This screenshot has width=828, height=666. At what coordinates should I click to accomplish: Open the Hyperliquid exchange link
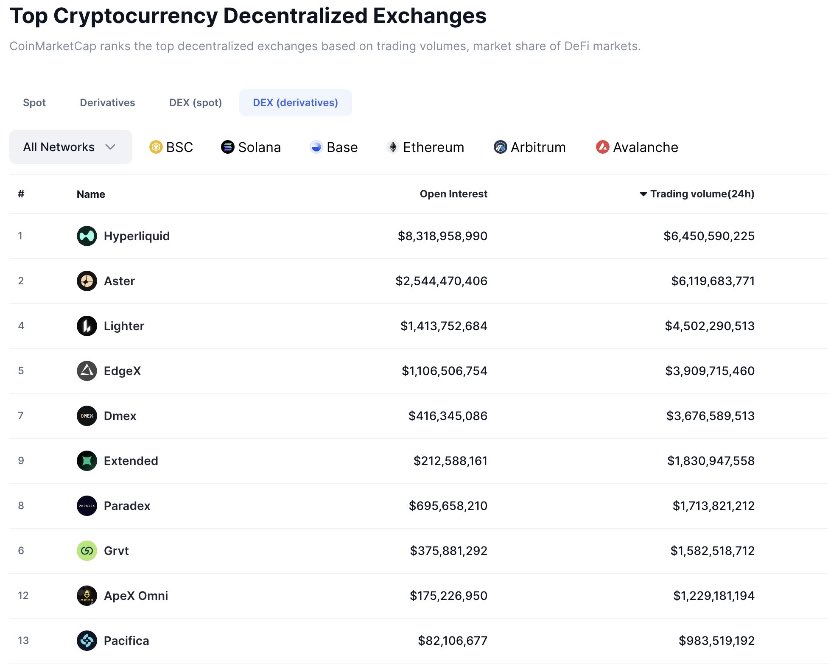click(137, 236)
